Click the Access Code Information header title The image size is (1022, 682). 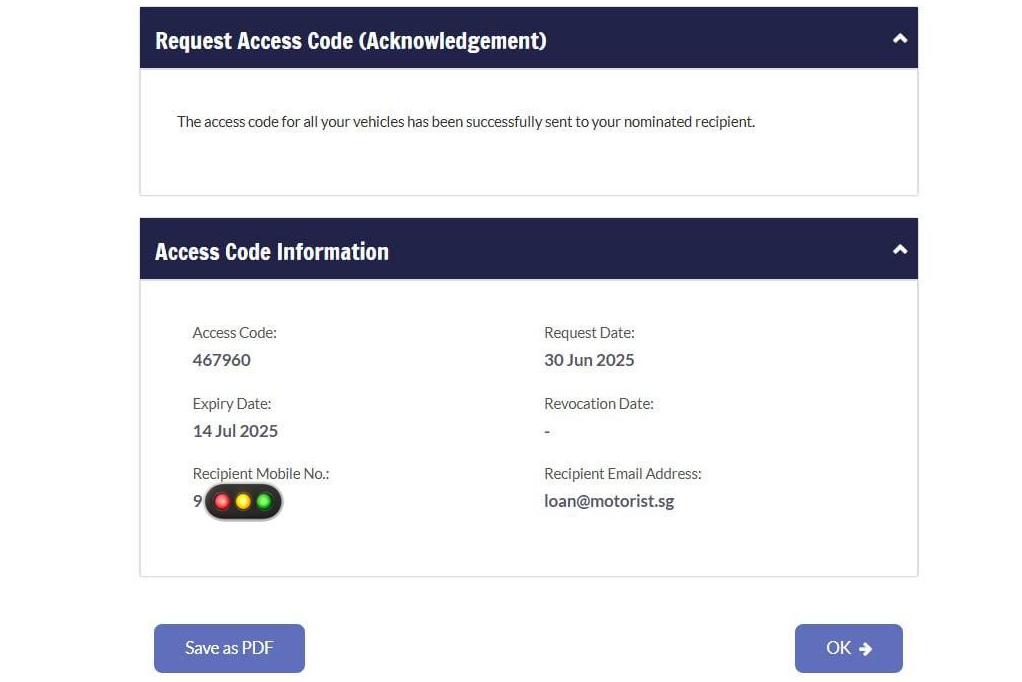[272, 251]
